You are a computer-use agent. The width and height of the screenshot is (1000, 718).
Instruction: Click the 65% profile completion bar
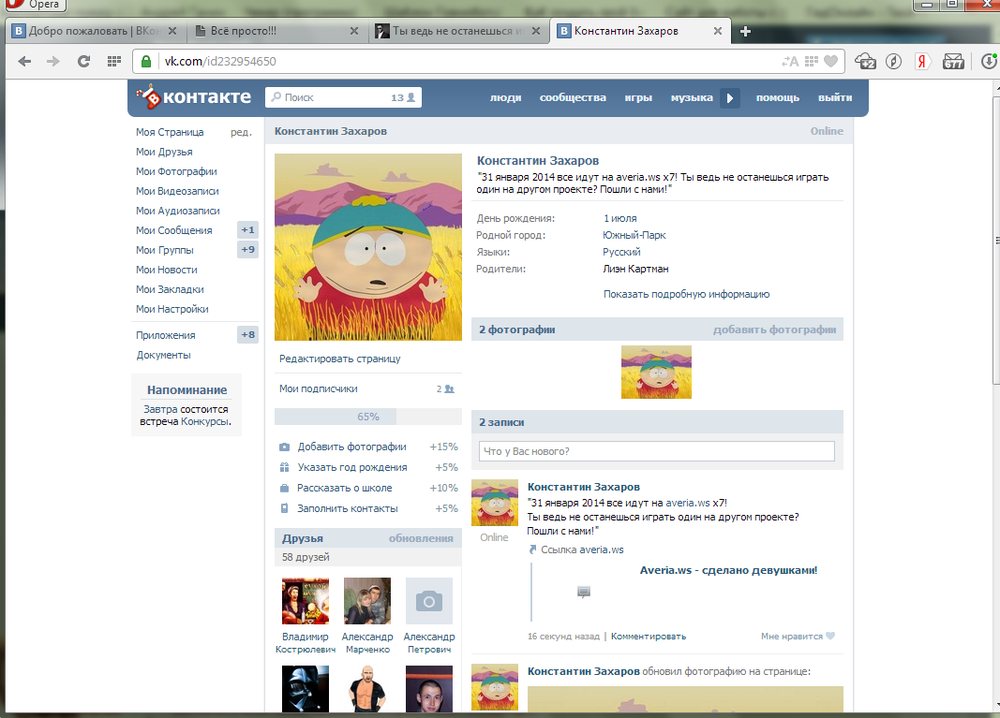[x=368, y=417]
